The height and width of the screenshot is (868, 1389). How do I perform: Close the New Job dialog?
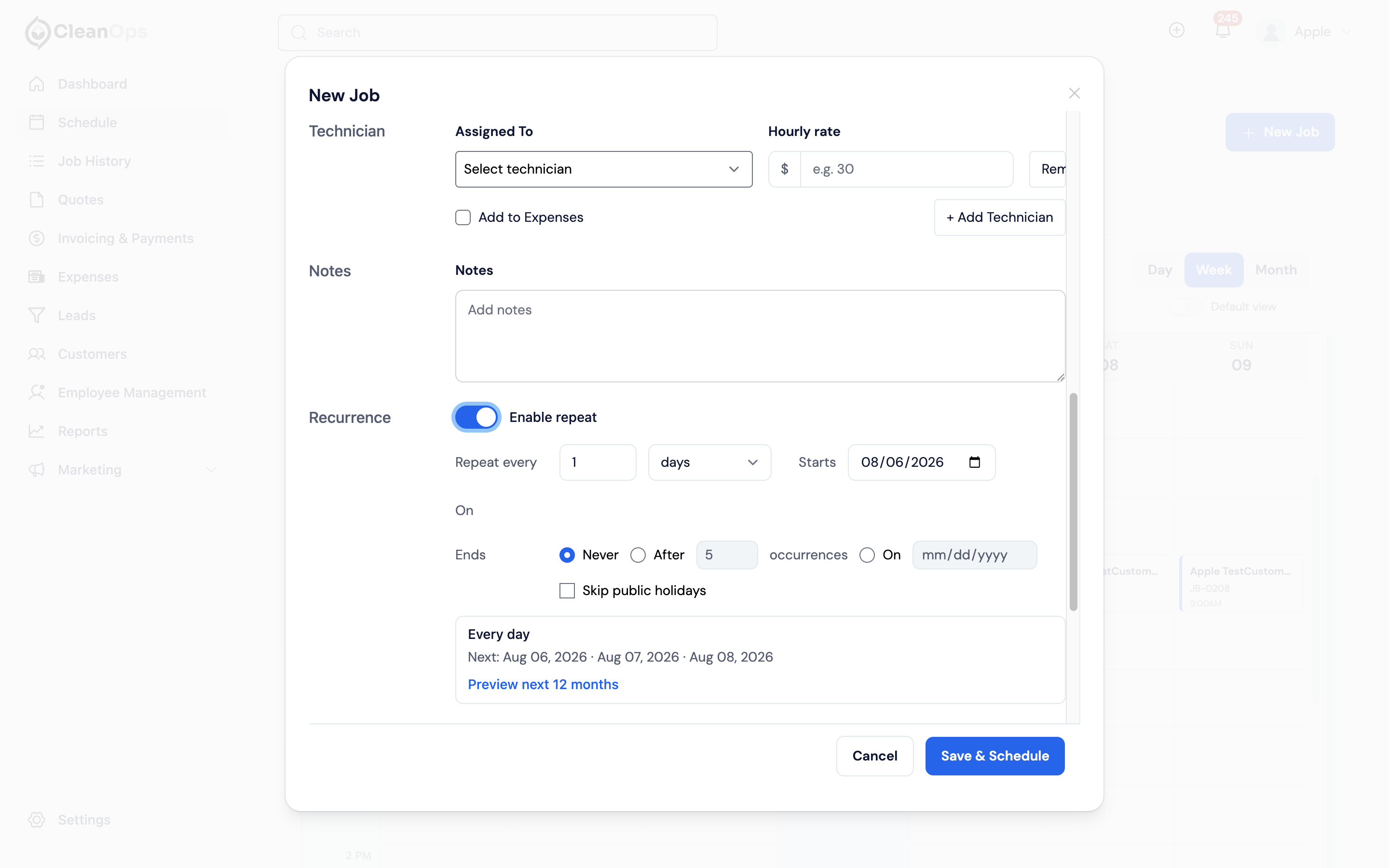click(1075, 93)
